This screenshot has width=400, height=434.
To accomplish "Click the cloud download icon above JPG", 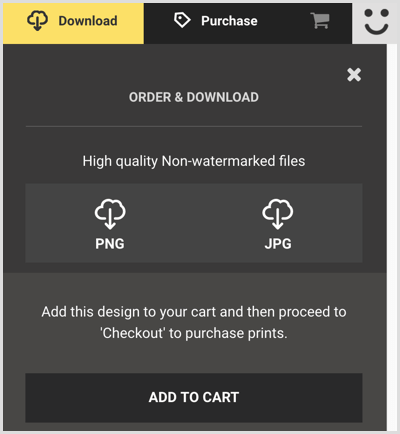I will [x=278, y=214].
